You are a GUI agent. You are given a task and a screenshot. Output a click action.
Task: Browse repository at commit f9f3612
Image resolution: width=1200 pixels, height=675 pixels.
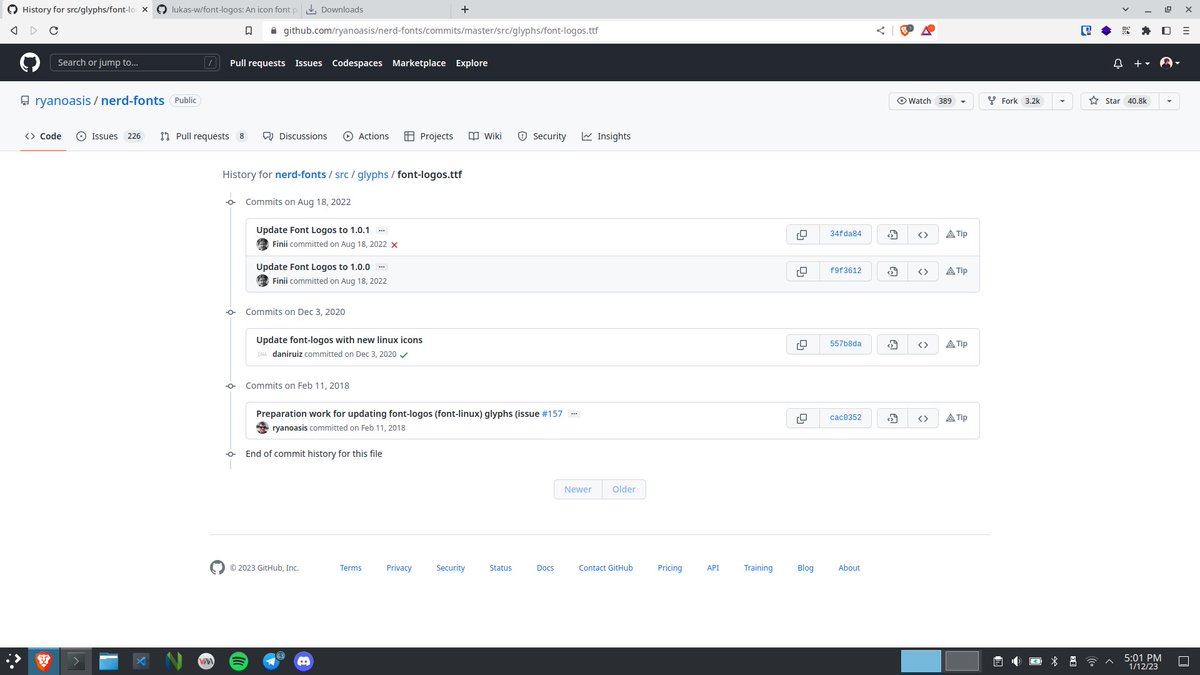(923, 271)
